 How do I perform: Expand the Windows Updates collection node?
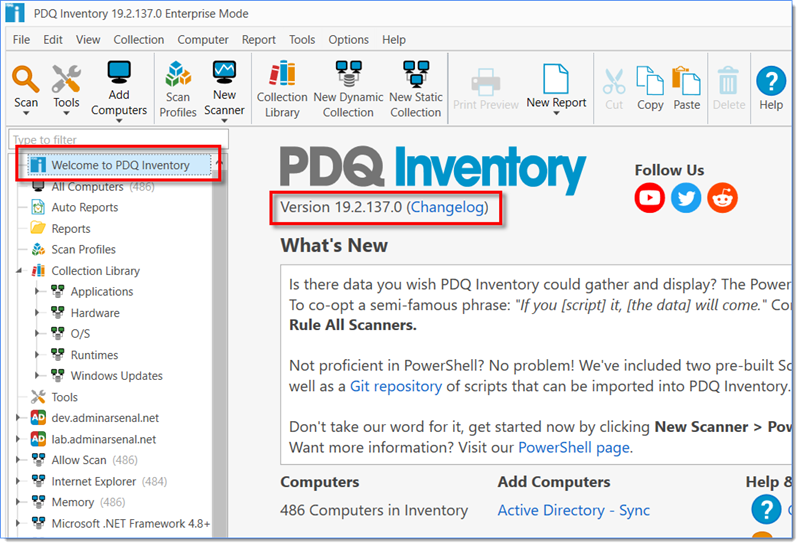[37, 376]
